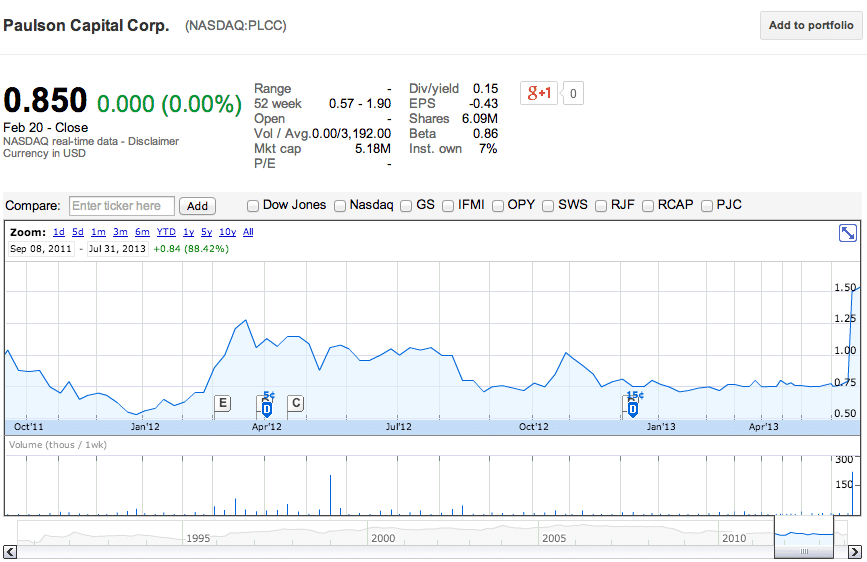This screenshot has width=867, height=562.
Task: Click the Paulson Capital Corp. title
Action: (86, 25)
